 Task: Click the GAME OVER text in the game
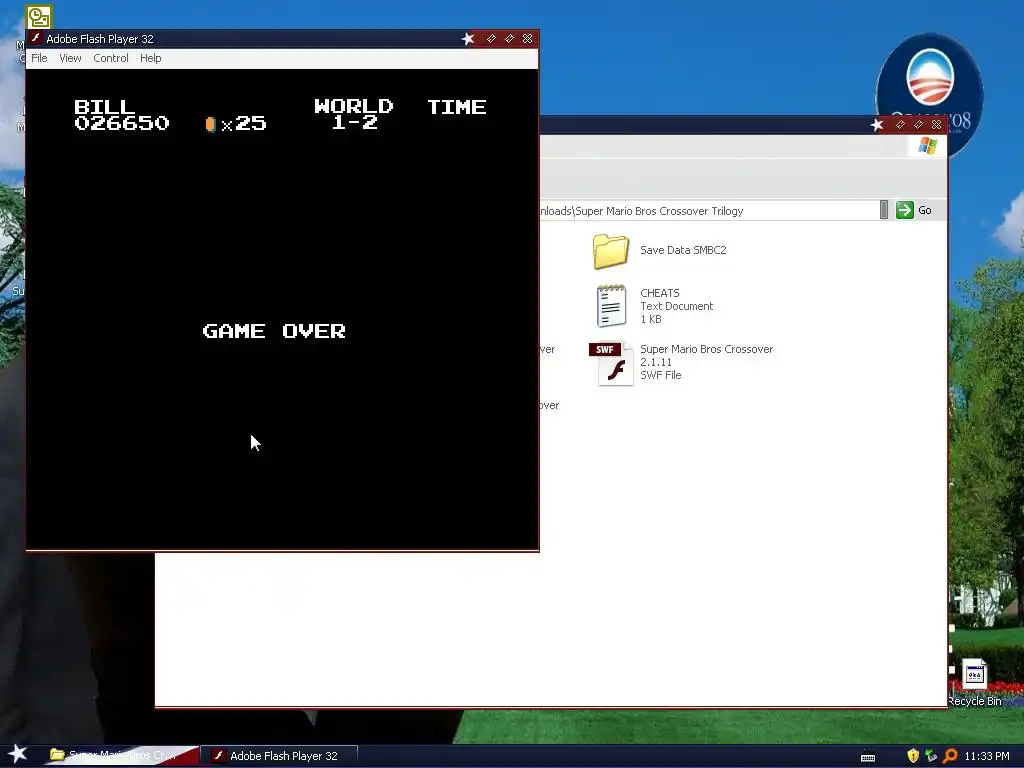(x=274, y=331)
